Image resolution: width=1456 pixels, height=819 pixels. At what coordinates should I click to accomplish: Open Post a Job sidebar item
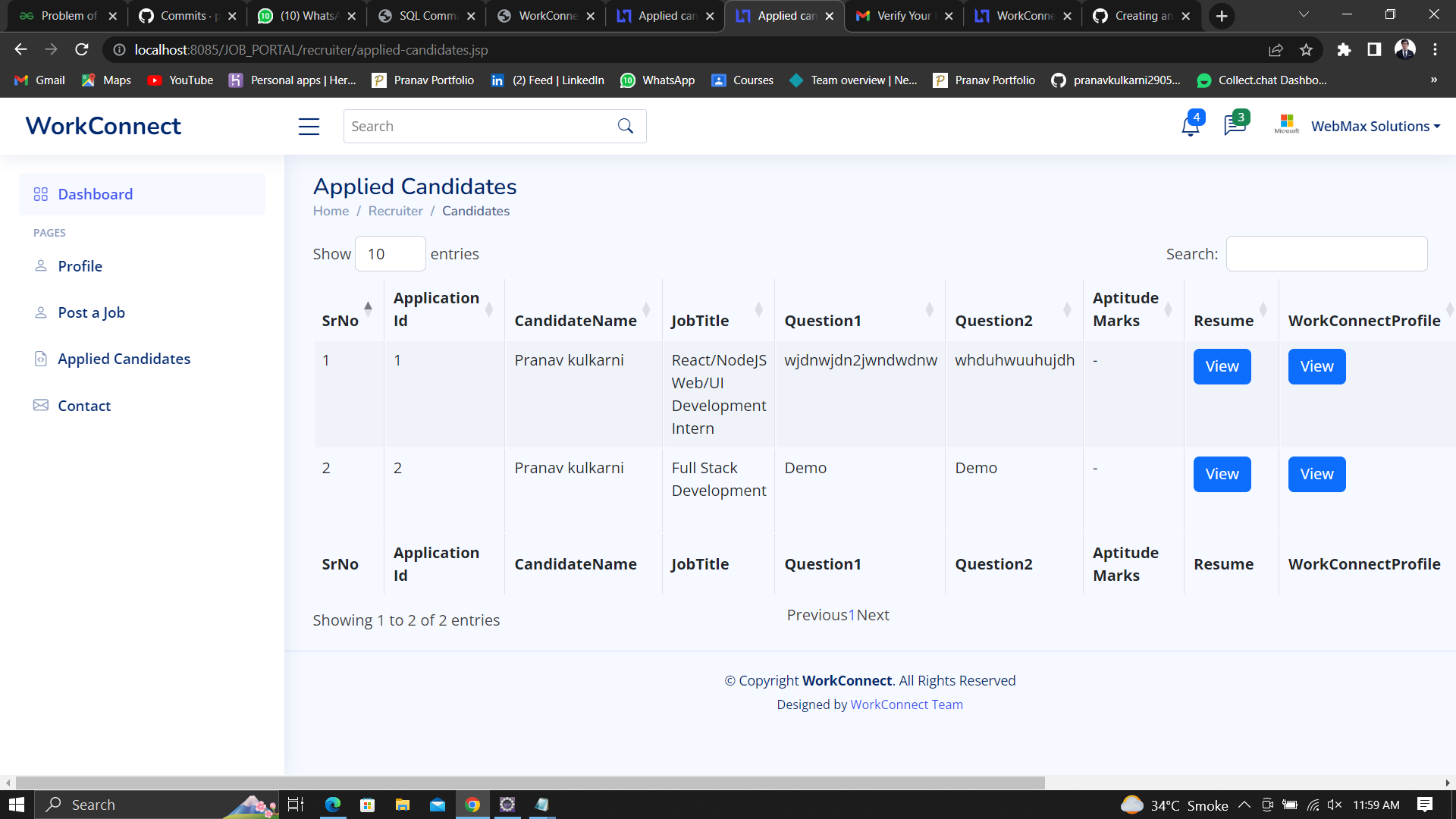tap(91, 312)
